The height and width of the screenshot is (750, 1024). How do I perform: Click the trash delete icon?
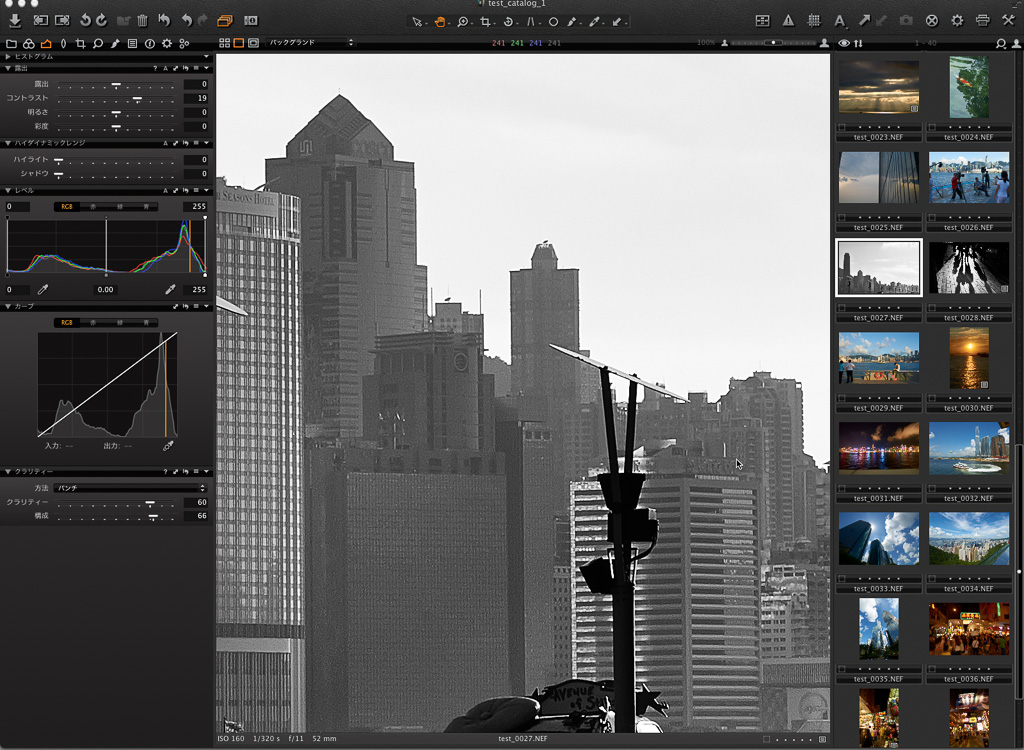pyautogui.click(x=142, y=20)
